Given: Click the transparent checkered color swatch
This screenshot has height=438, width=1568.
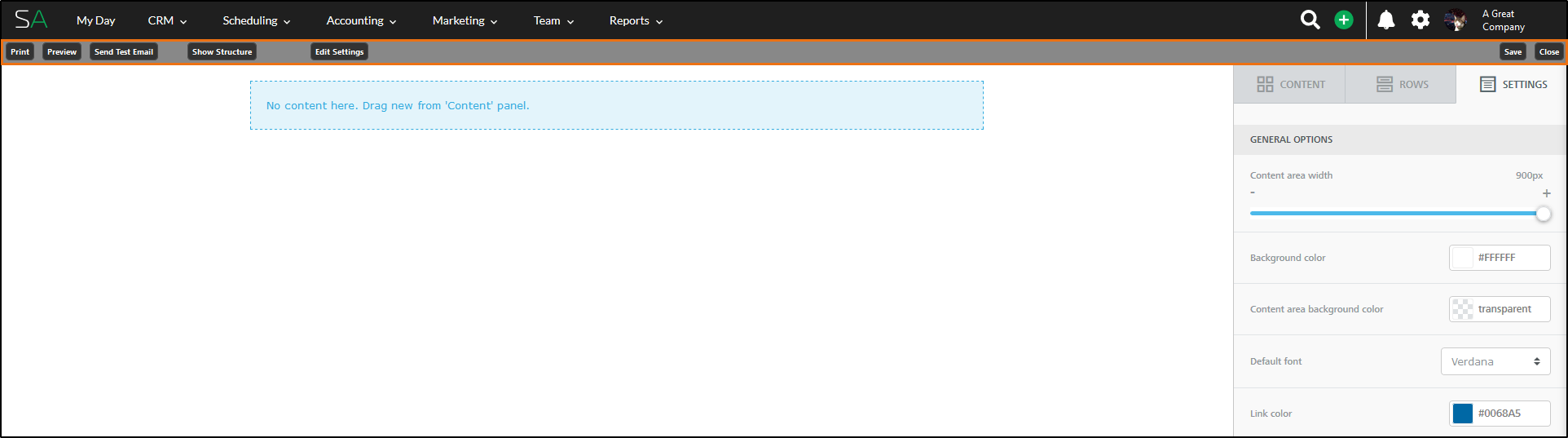Looking at the screenshot, I should point(1463,309).
